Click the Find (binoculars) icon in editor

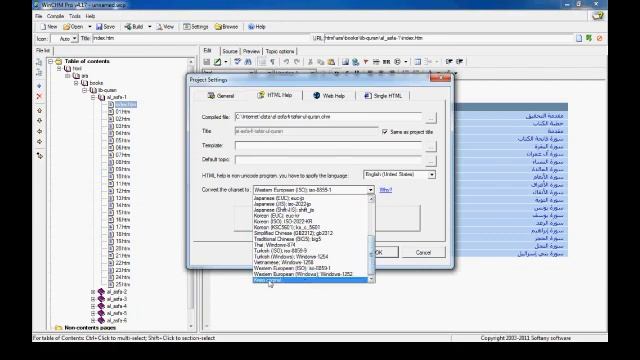248,62
